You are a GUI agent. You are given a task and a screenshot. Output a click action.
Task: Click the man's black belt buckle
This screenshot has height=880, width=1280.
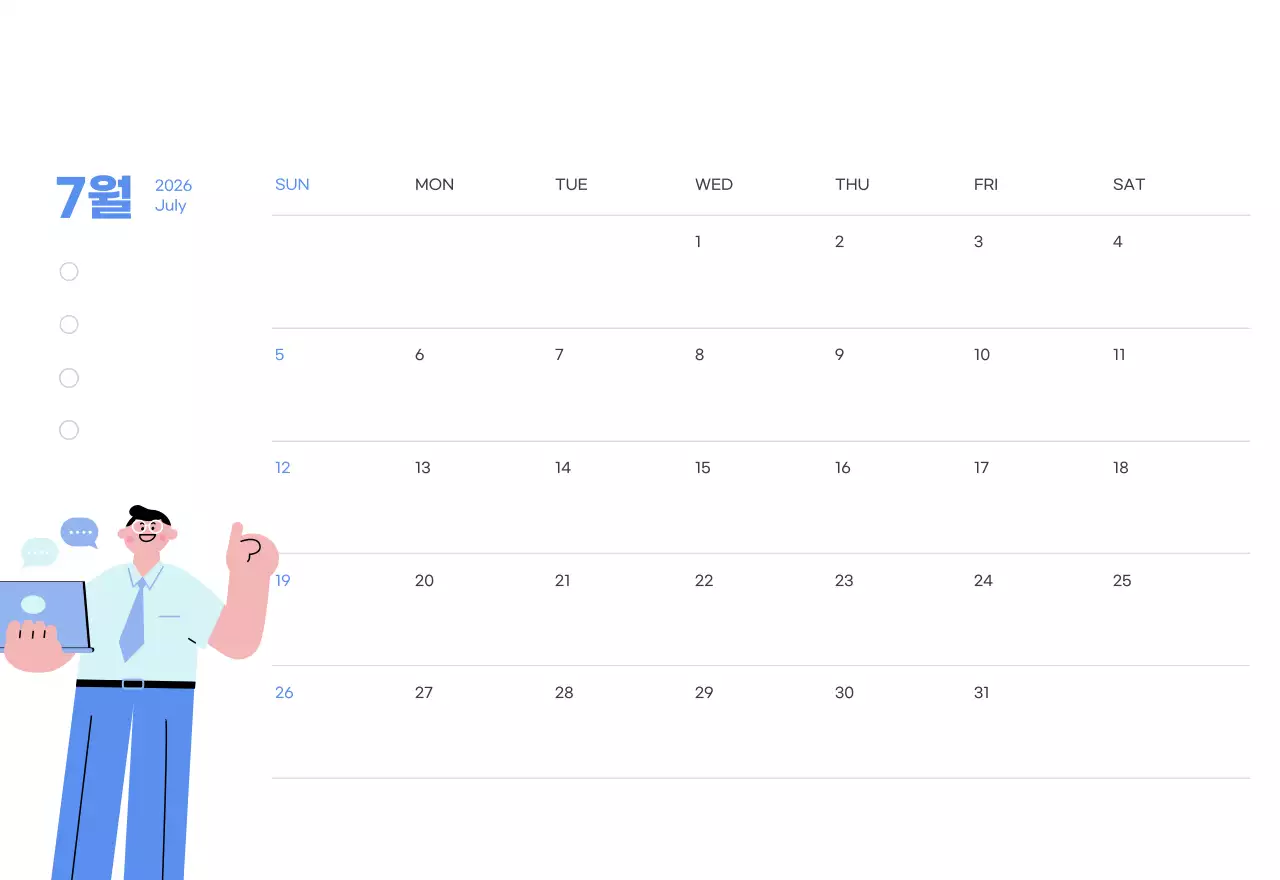click(133, 684)
